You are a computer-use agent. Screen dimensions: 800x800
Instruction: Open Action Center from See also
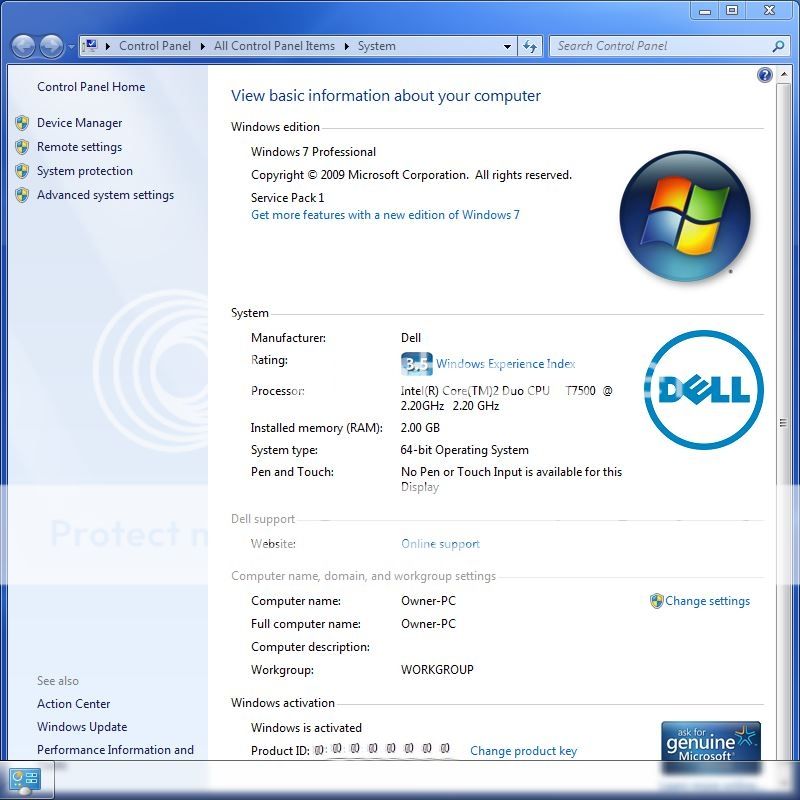[x=73, y=704]
